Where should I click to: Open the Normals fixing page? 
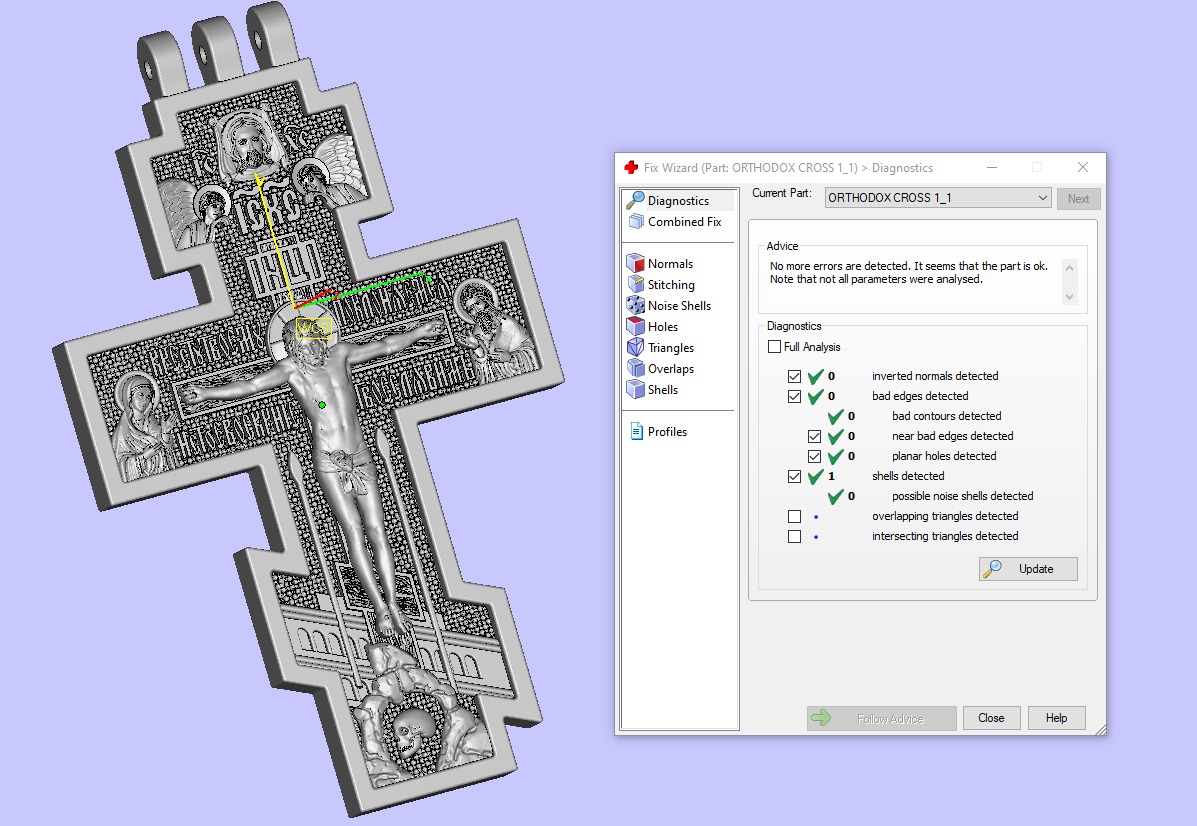[x=670, y=263]
